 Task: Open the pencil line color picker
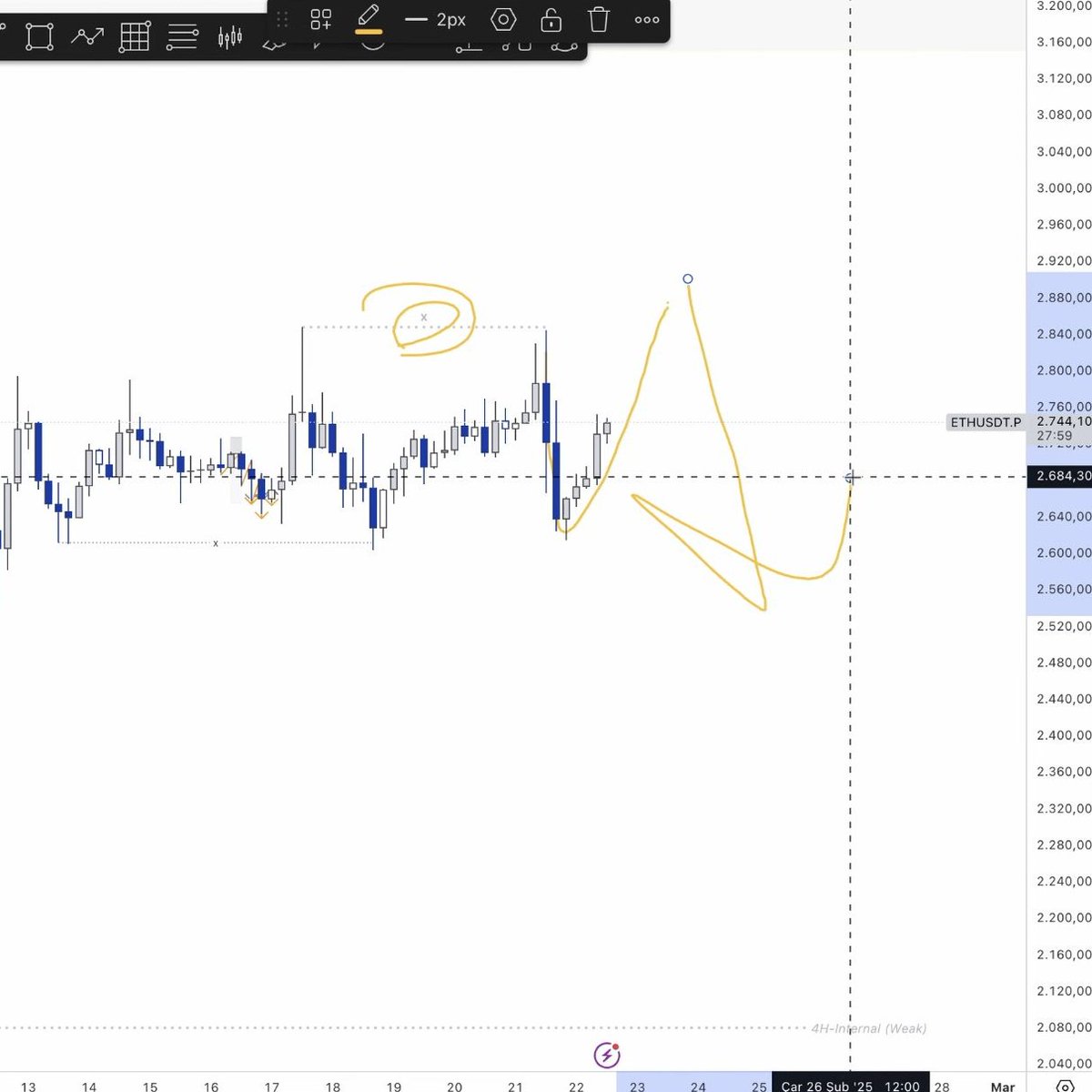(x=369, y=19)
